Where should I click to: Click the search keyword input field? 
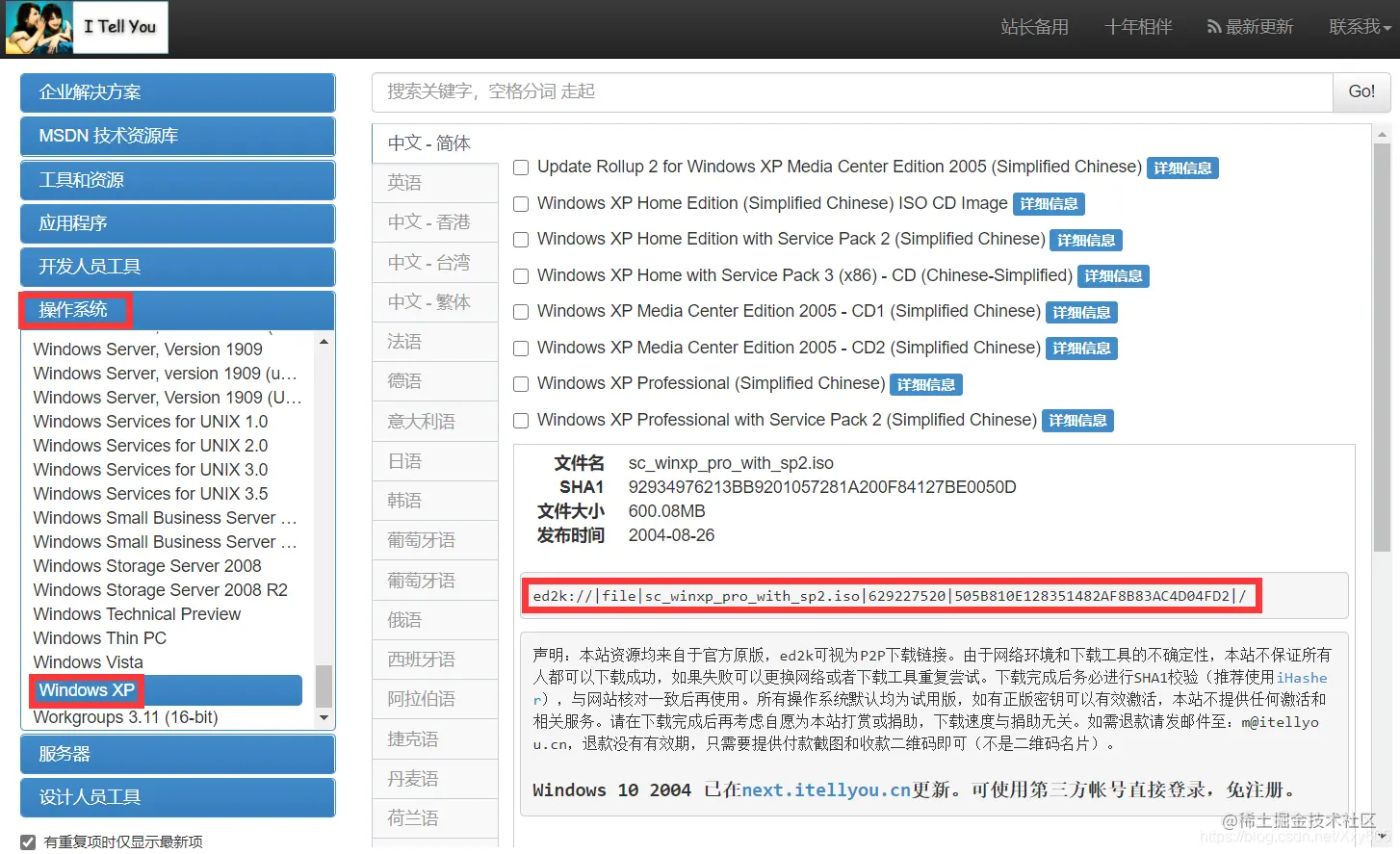pos(852,91)
